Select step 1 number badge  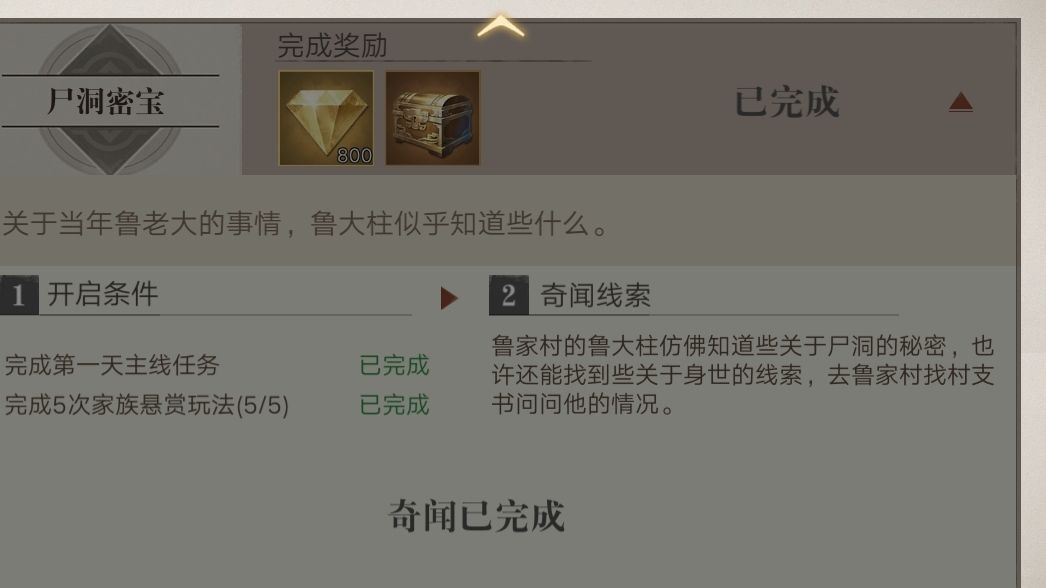coord(19,294)
